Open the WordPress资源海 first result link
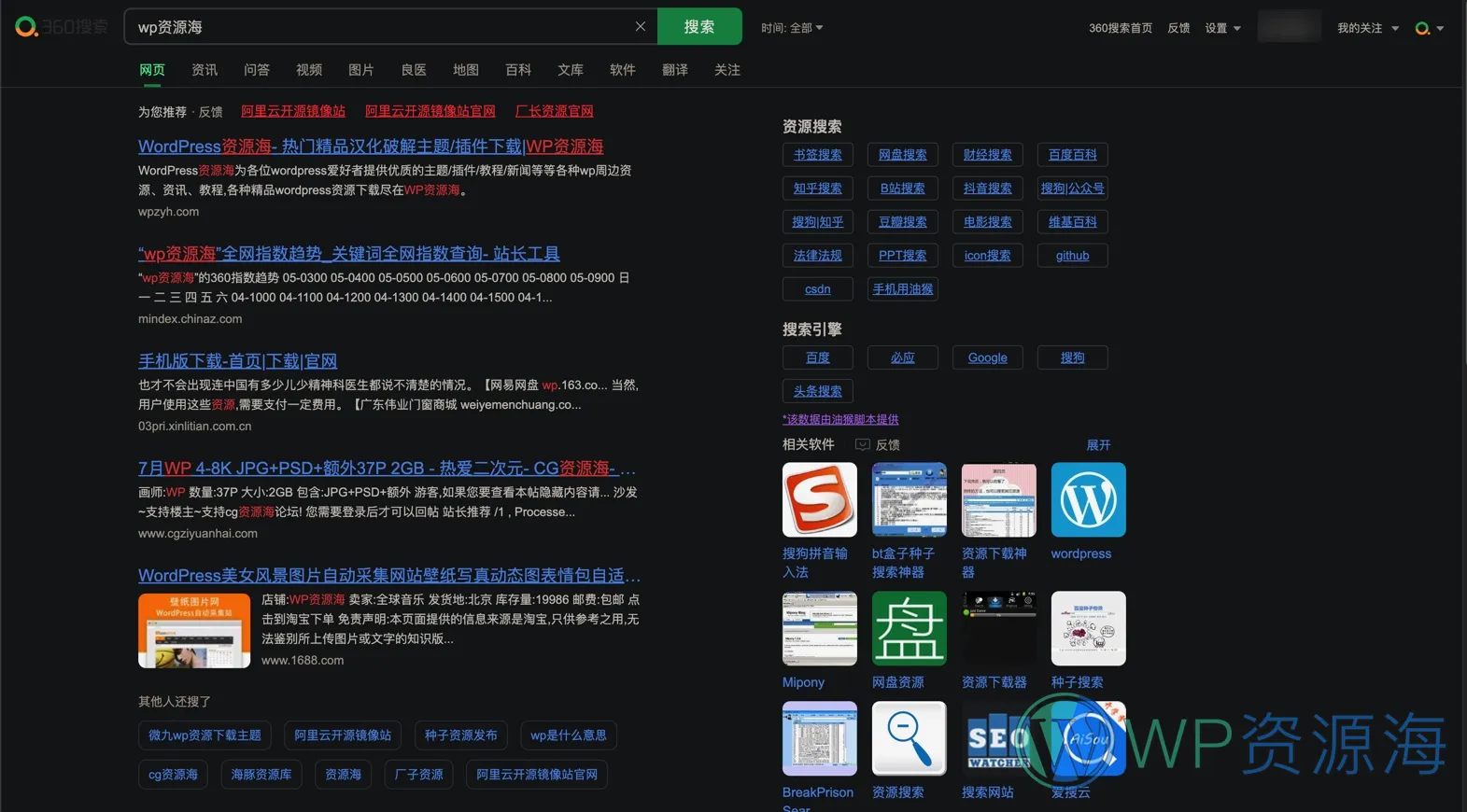Image resolution: width=1467 pixels, height=812 pixels. (371, 147)
